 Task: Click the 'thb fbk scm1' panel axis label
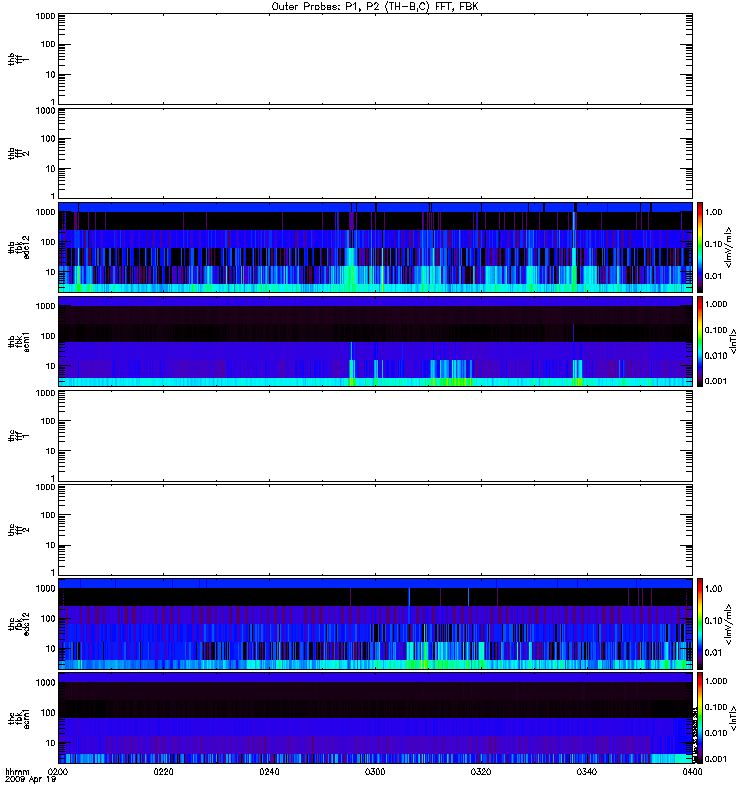(19, 342)
